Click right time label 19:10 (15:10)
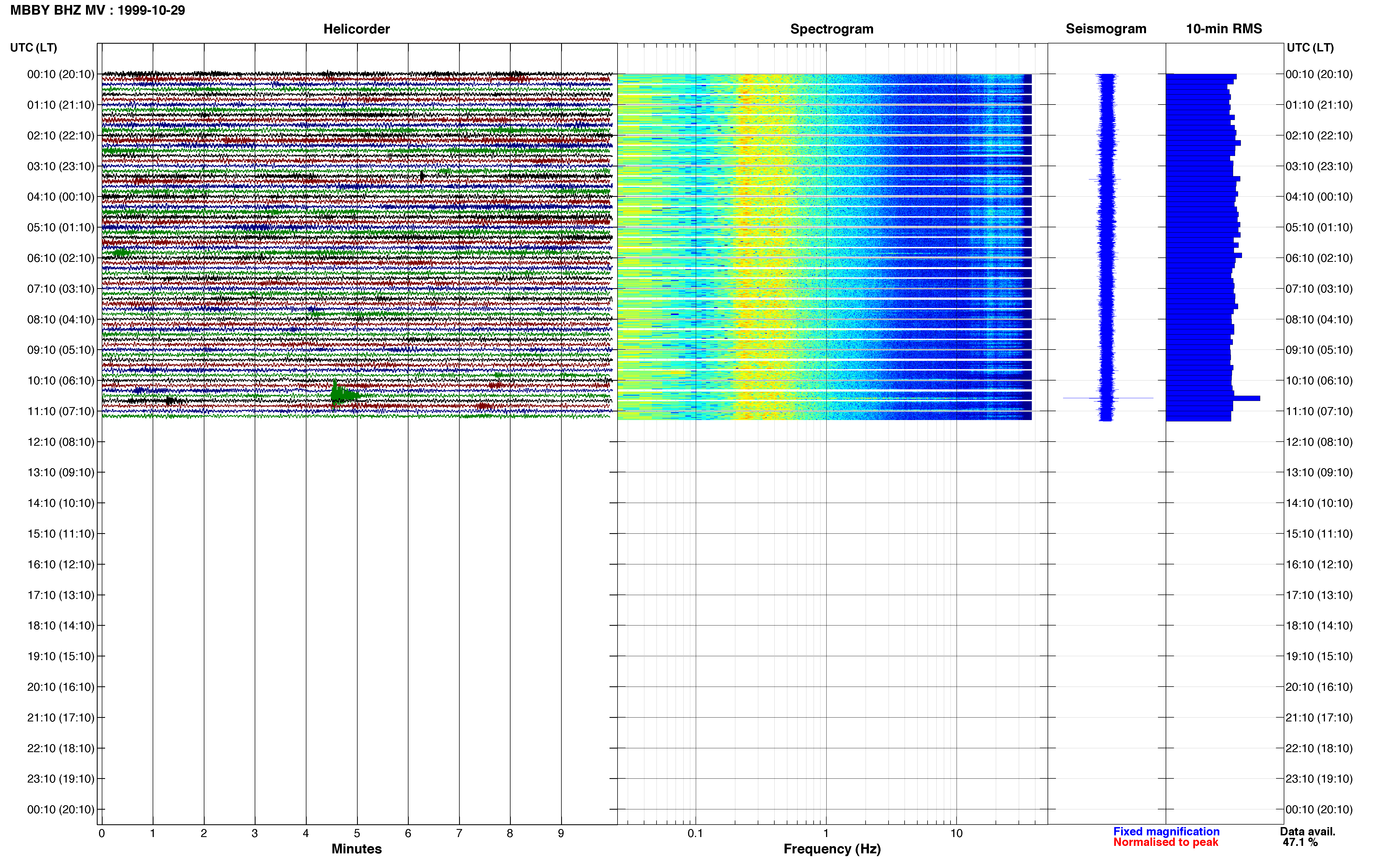This screenshot has height=868, width=1388. click(x=1319, y=656)
